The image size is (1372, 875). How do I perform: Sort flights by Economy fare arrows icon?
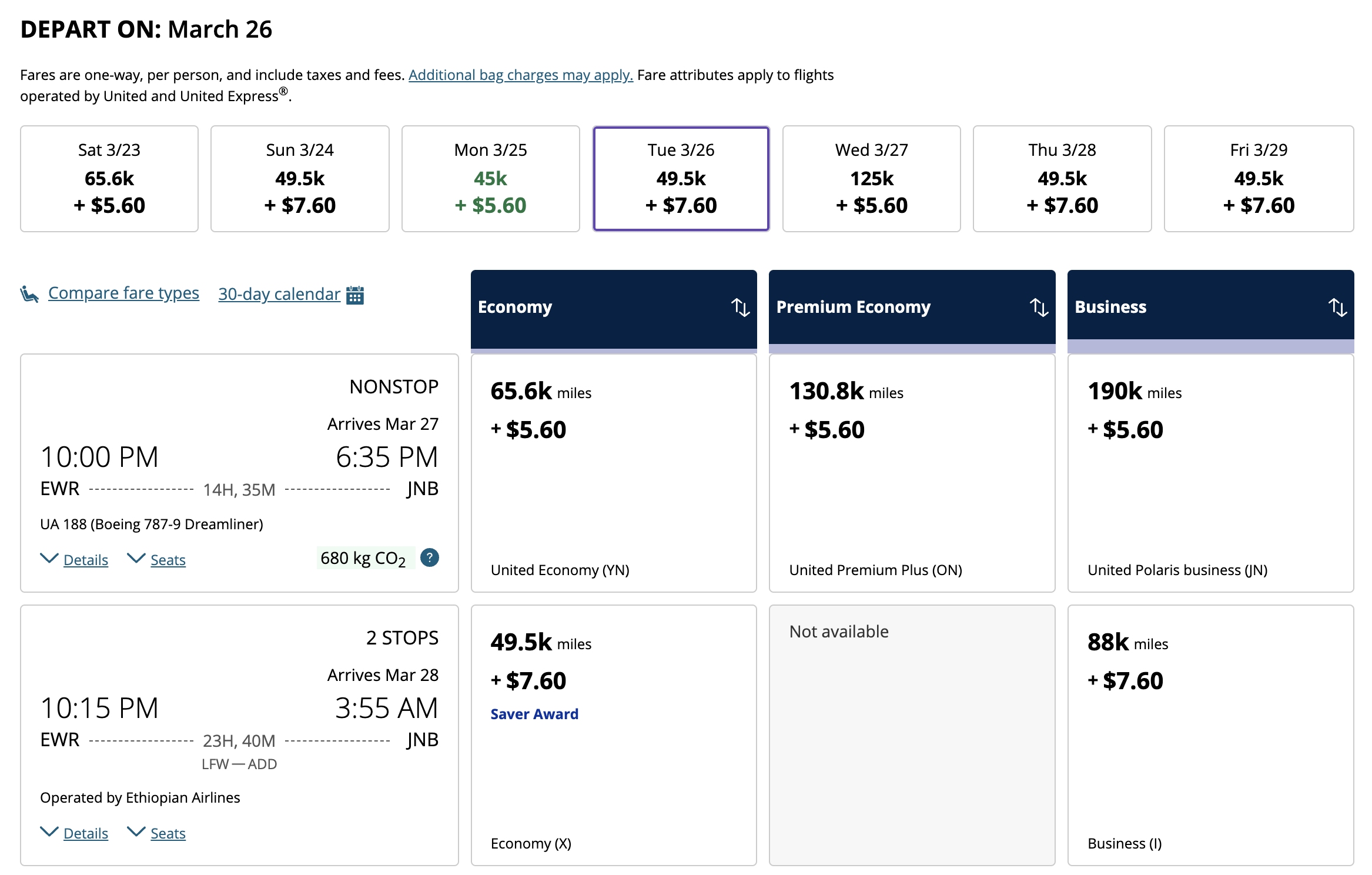pos(740,307)
